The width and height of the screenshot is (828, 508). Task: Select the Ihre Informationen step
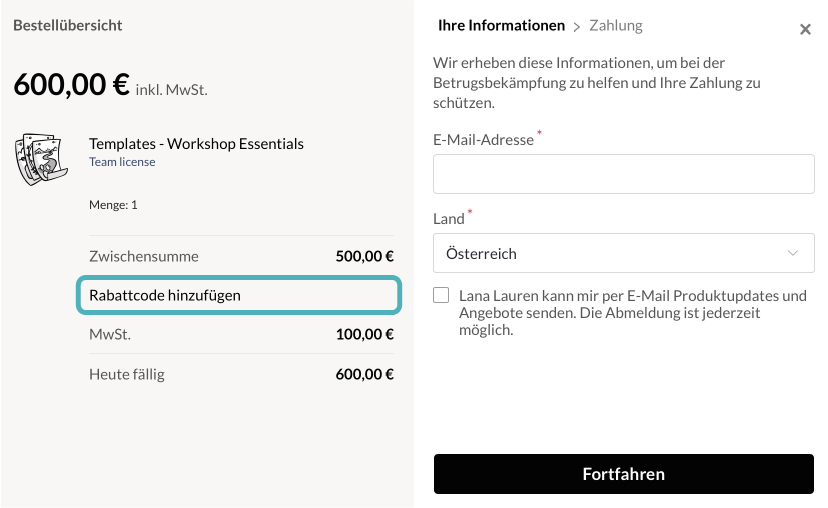click(501, 26)
